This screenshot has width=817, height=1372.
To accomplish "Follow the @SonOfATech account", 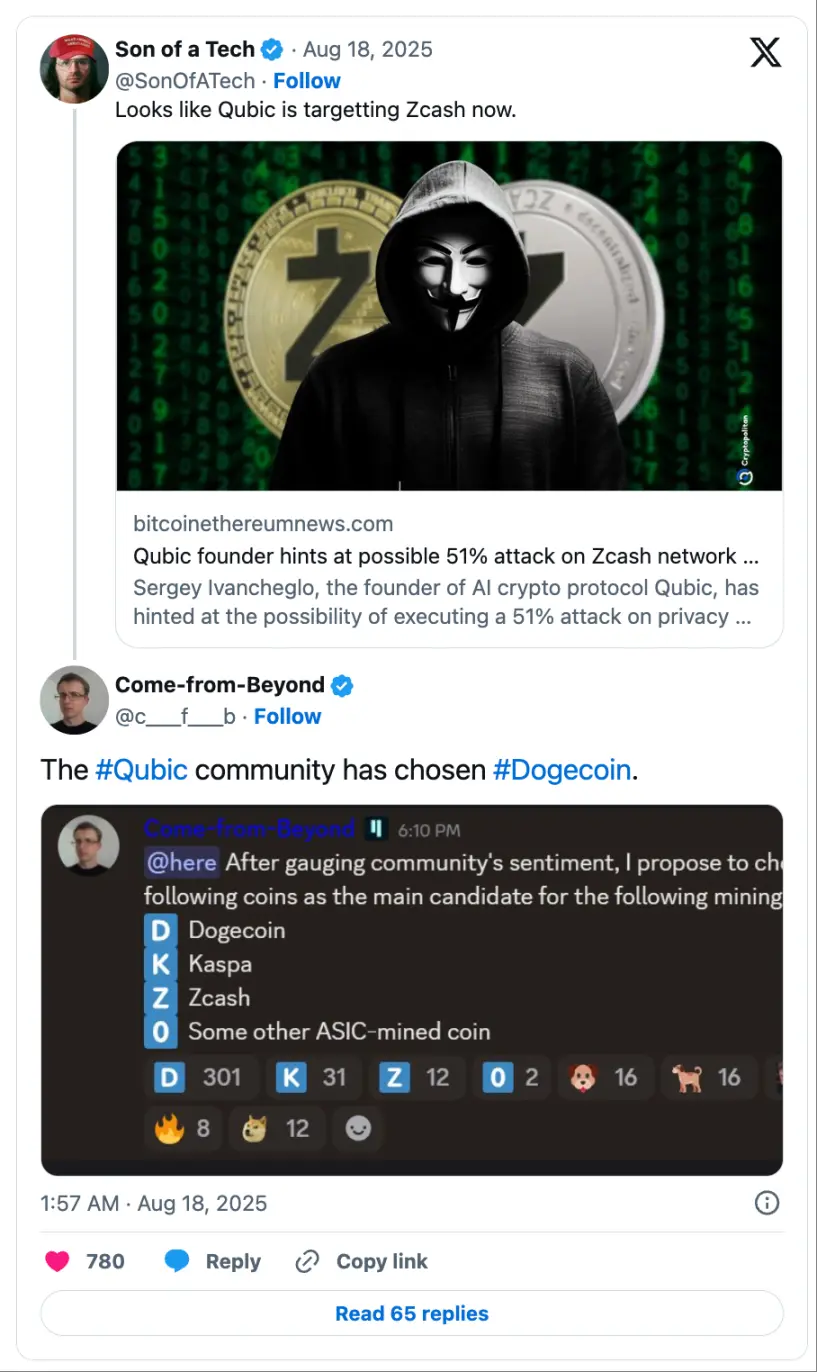I will coord(307,81).
